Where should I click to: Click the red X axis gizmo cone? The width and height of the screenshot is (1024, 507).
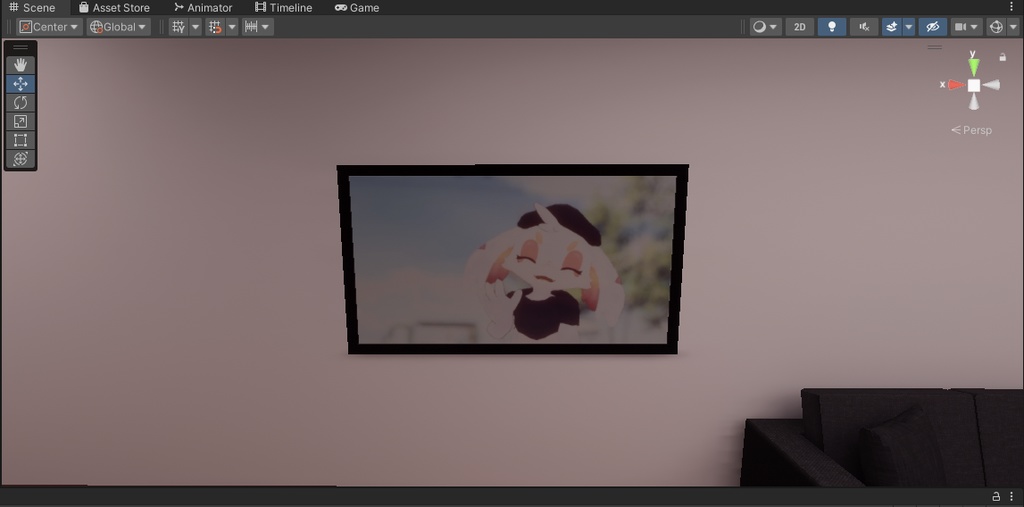[x=956, y=85]
